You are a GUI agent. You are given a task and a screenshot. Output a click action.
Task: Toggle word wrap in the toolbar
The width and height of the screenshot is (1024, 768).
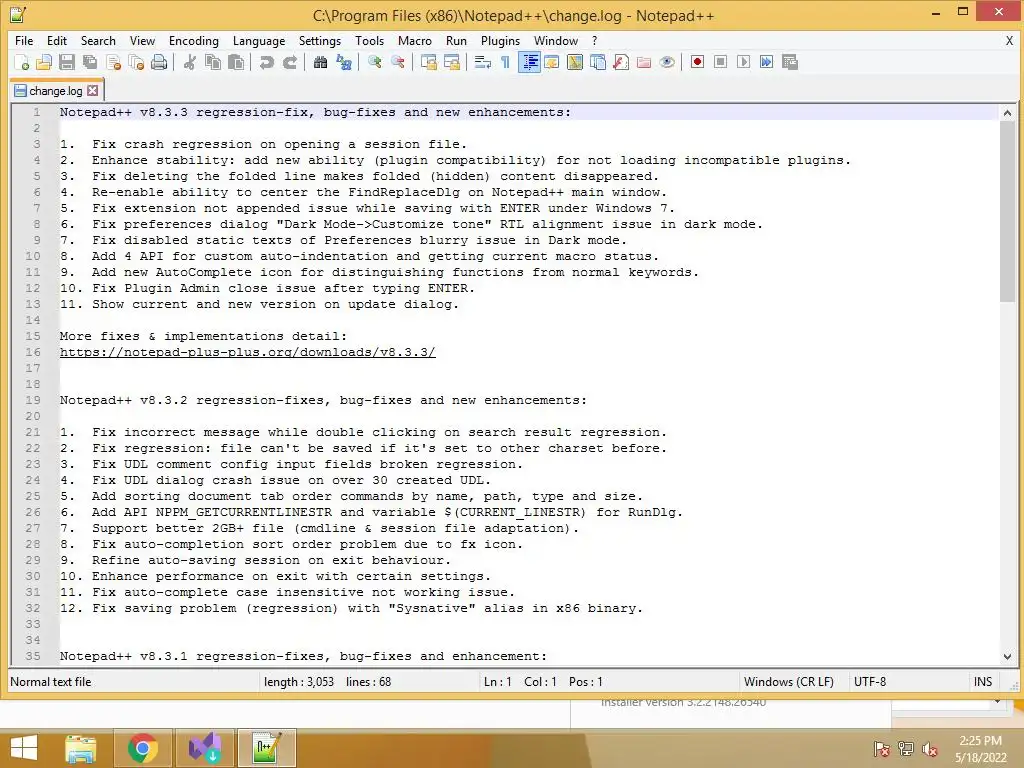[x=483, y=62]
